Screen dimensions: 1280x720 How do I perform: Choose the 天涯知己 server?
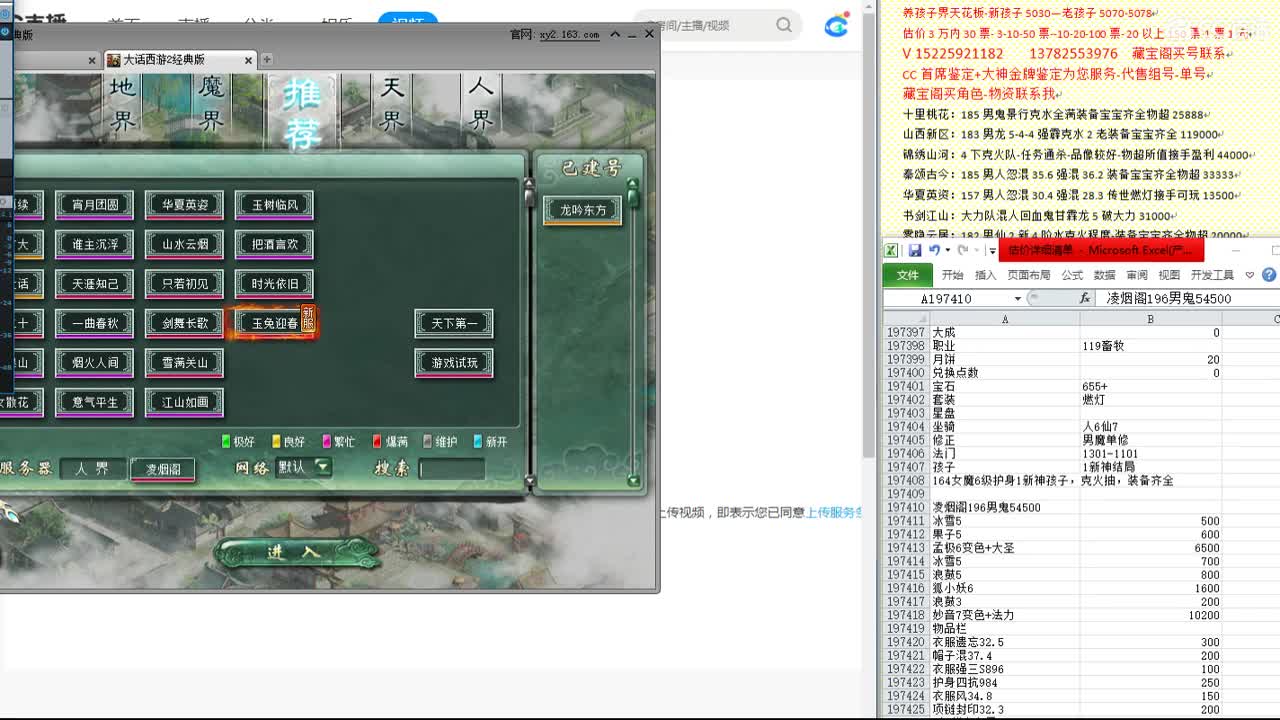click(x=95, y=284)
